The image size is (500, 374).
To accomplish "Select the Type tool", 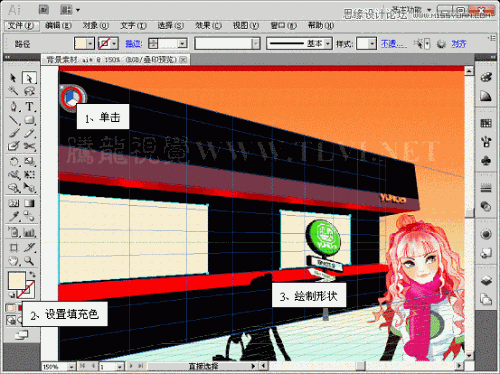I will click(x=29, y=106).
